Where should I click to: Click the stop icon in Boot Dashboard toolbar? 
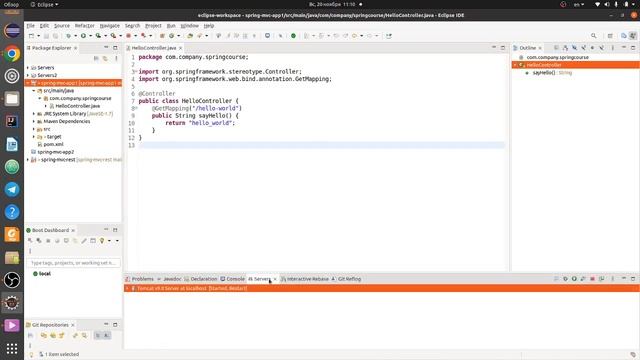pyautogui.click(x=48, y=241)
